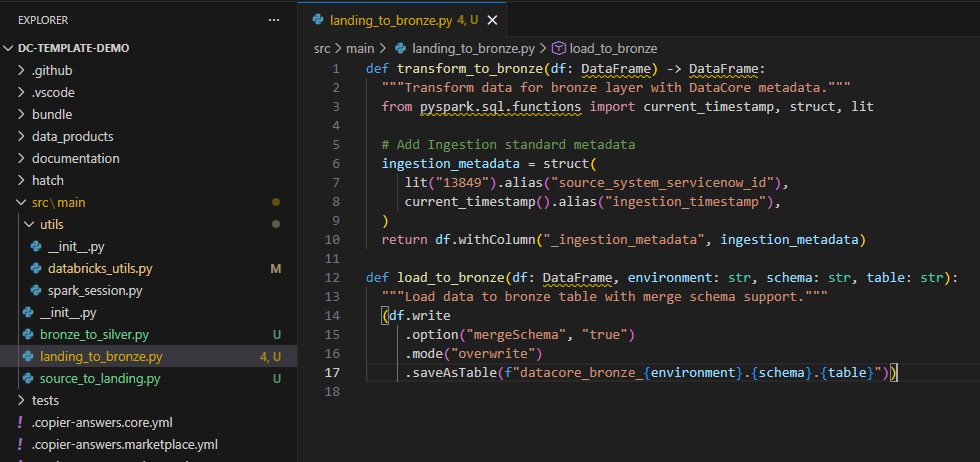Open .copier-answers.marketplace.yml file
The height and width of the screenshot is (462, 980).
click(125, 445)
